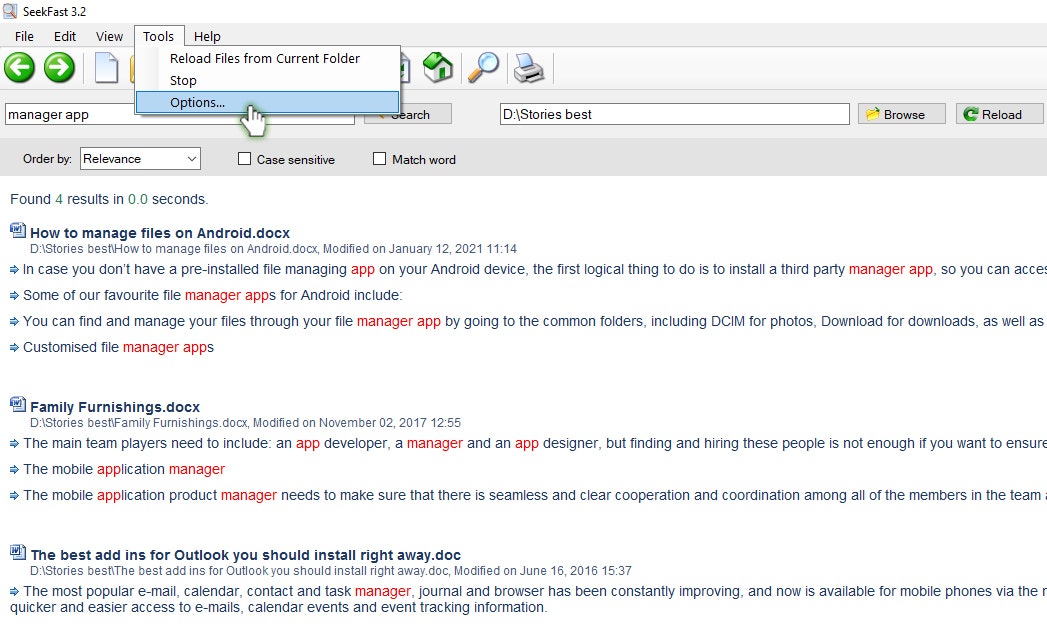Click arrow icon before 'Customised file manager apps'
This screenshot has width=1047, height=641.
pos(14,348)
